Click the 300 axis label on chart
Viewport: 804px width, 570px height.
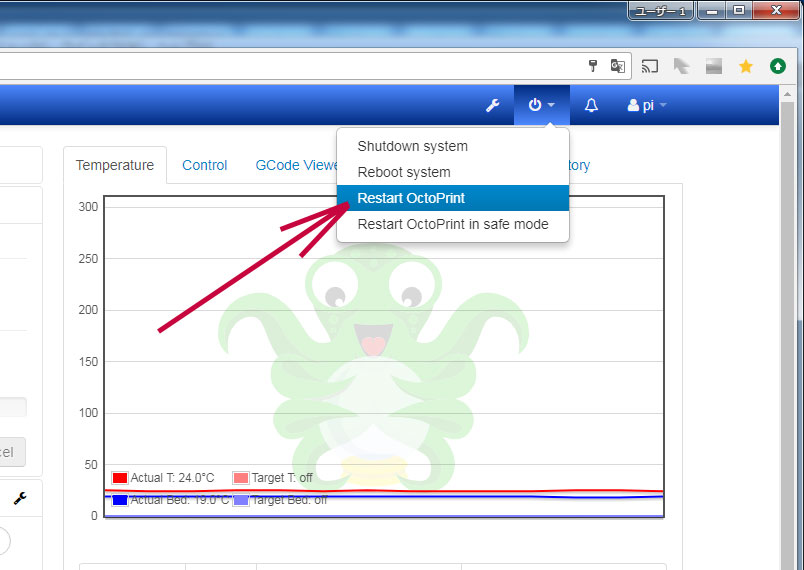88,207
